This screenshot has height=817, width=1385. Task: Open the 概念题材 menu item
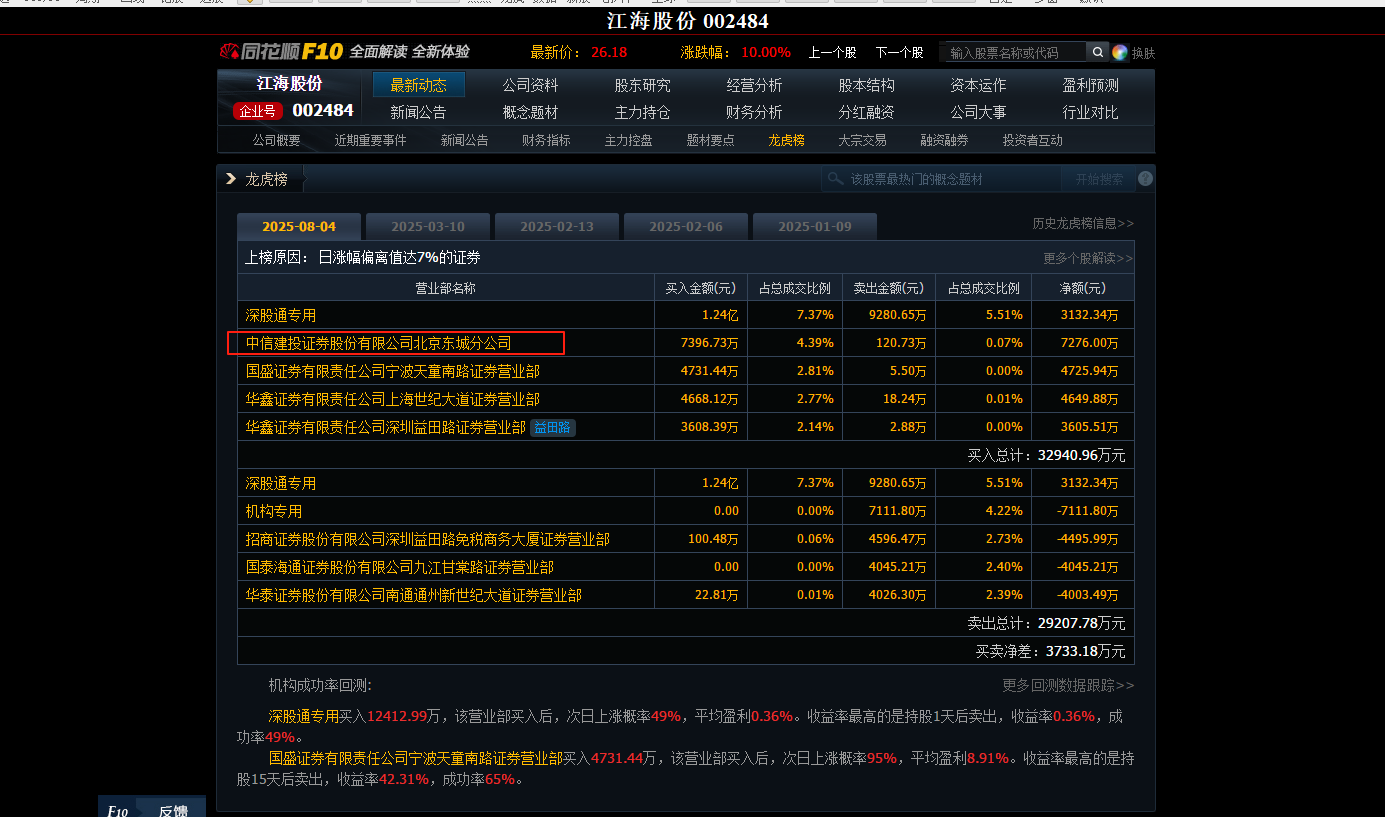point(531,112)
